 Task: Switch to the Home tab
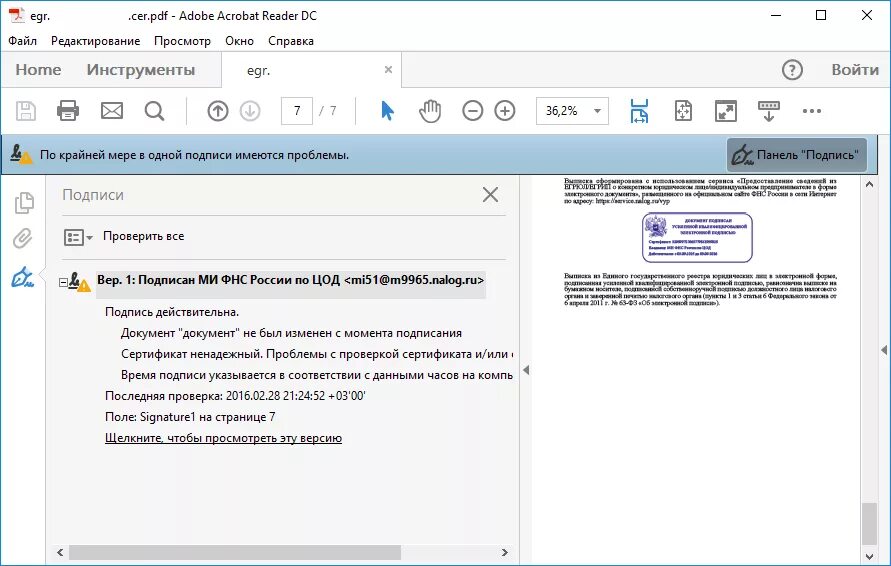click(x=38, y=69)
